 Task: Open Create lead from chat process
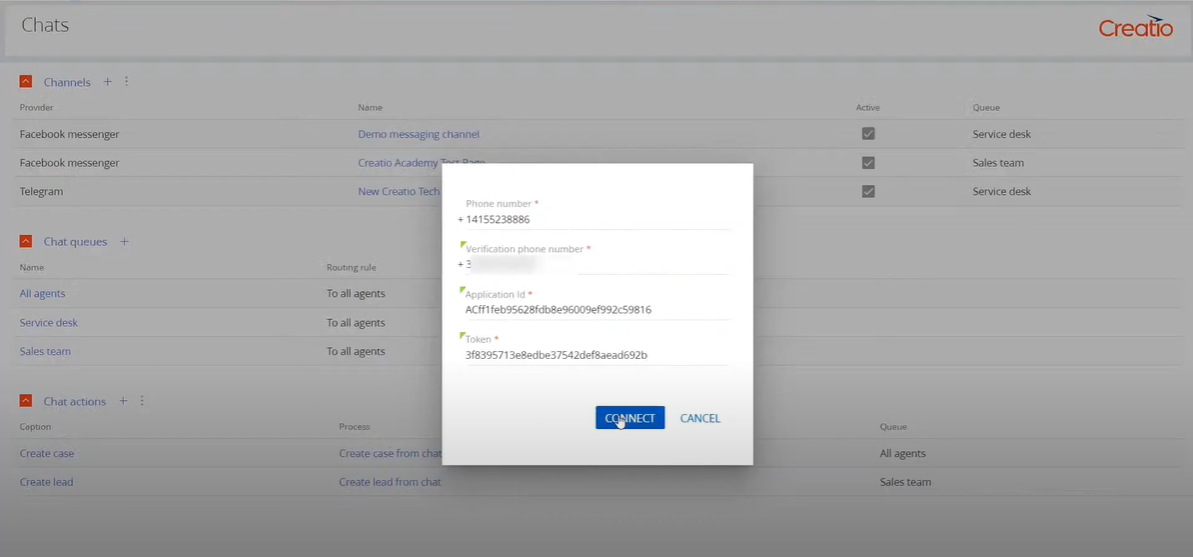[390, 482]
